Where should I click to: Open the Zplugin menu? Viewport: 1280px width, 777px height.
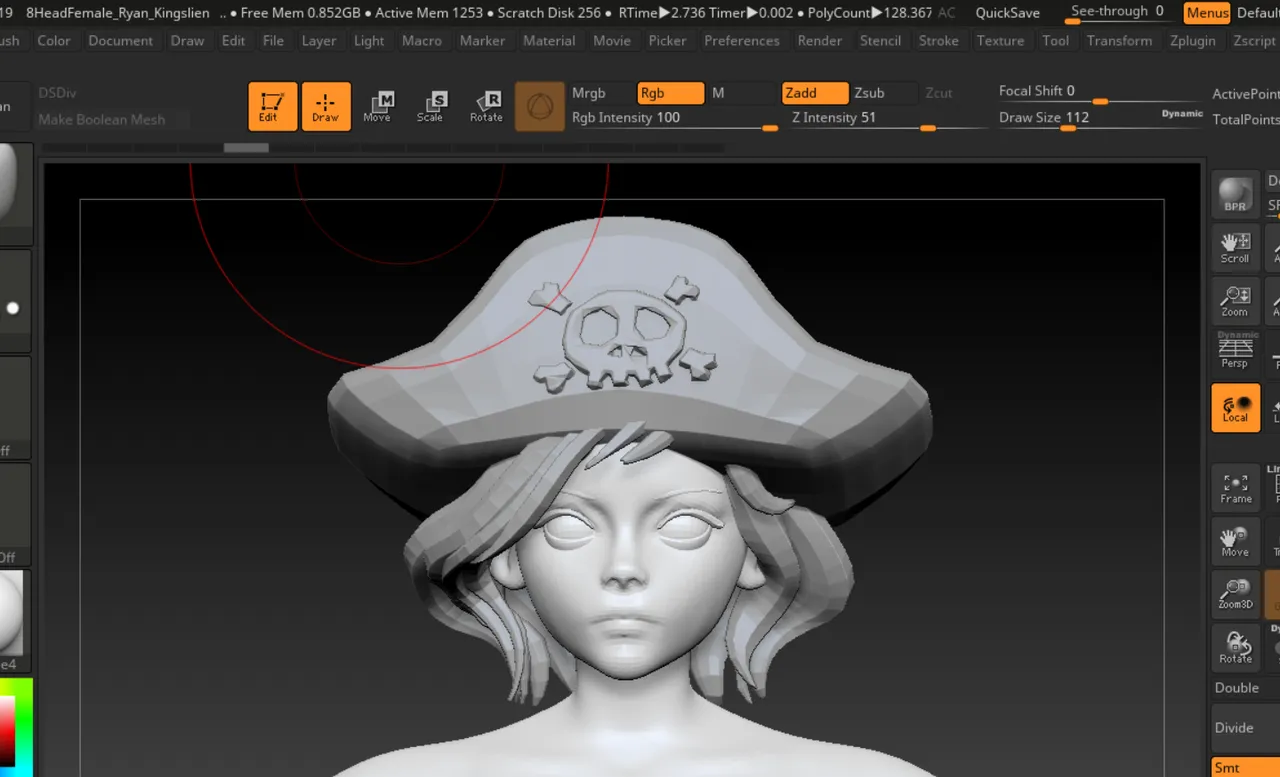click(1192, 41)
